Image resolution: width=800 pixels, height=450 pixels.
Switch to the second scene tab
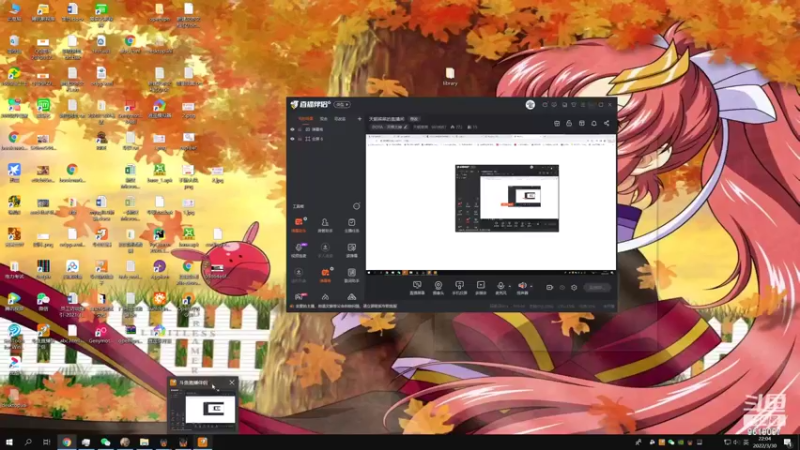[323, 119]
